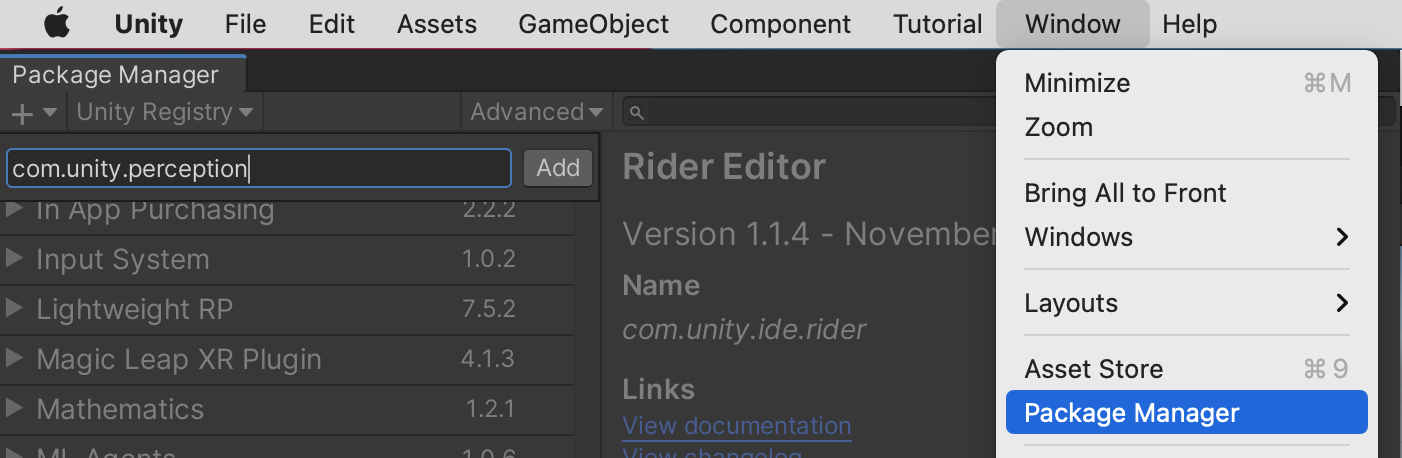Open the View documentation link
This screenshot has width=1402, height=458.
pos(737,426)
